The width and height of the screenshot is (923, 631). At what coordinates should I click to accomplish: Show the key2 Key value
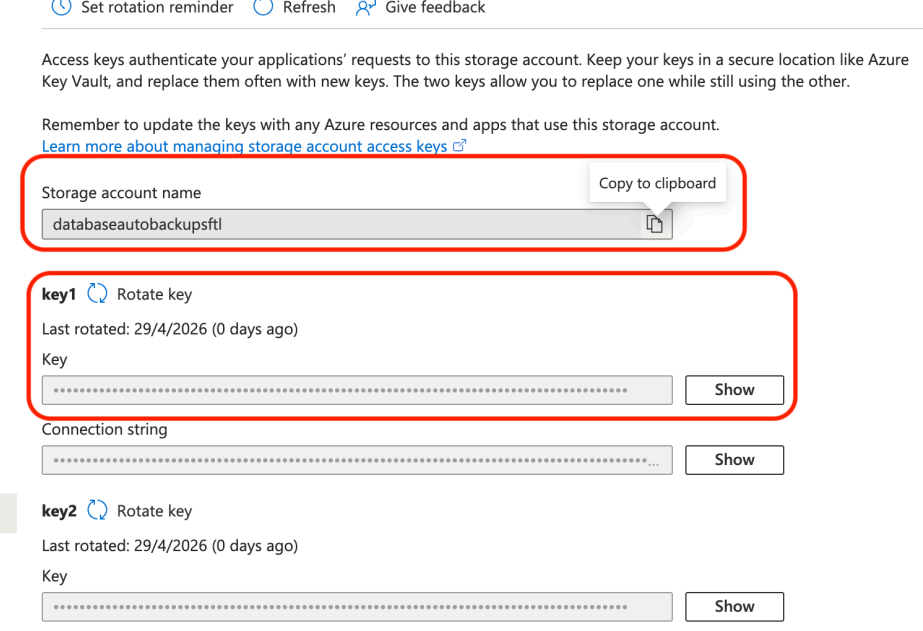point(734,606)
